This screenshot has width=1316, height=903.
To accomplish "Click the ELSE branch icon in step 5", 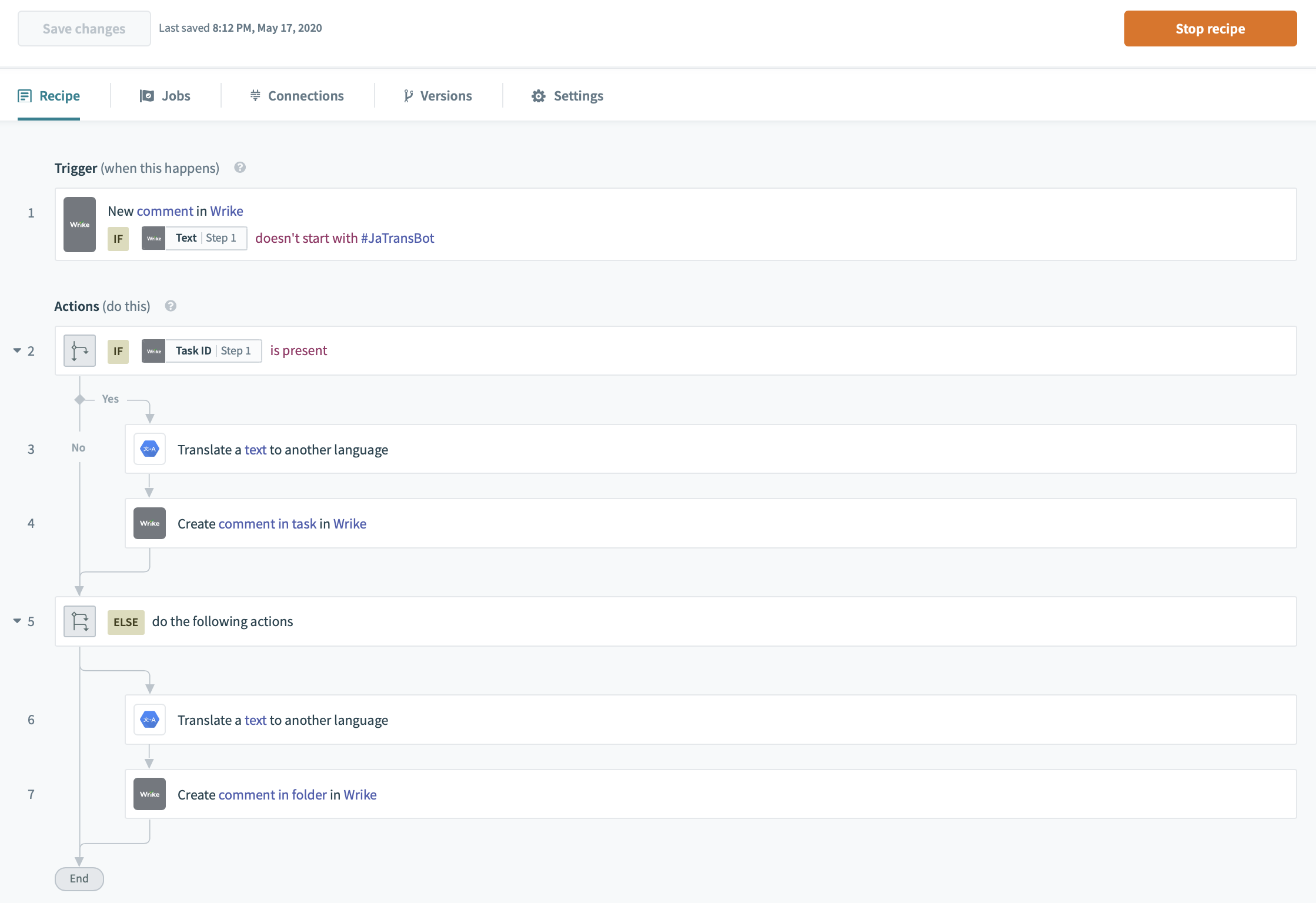I will coord(79,621).
